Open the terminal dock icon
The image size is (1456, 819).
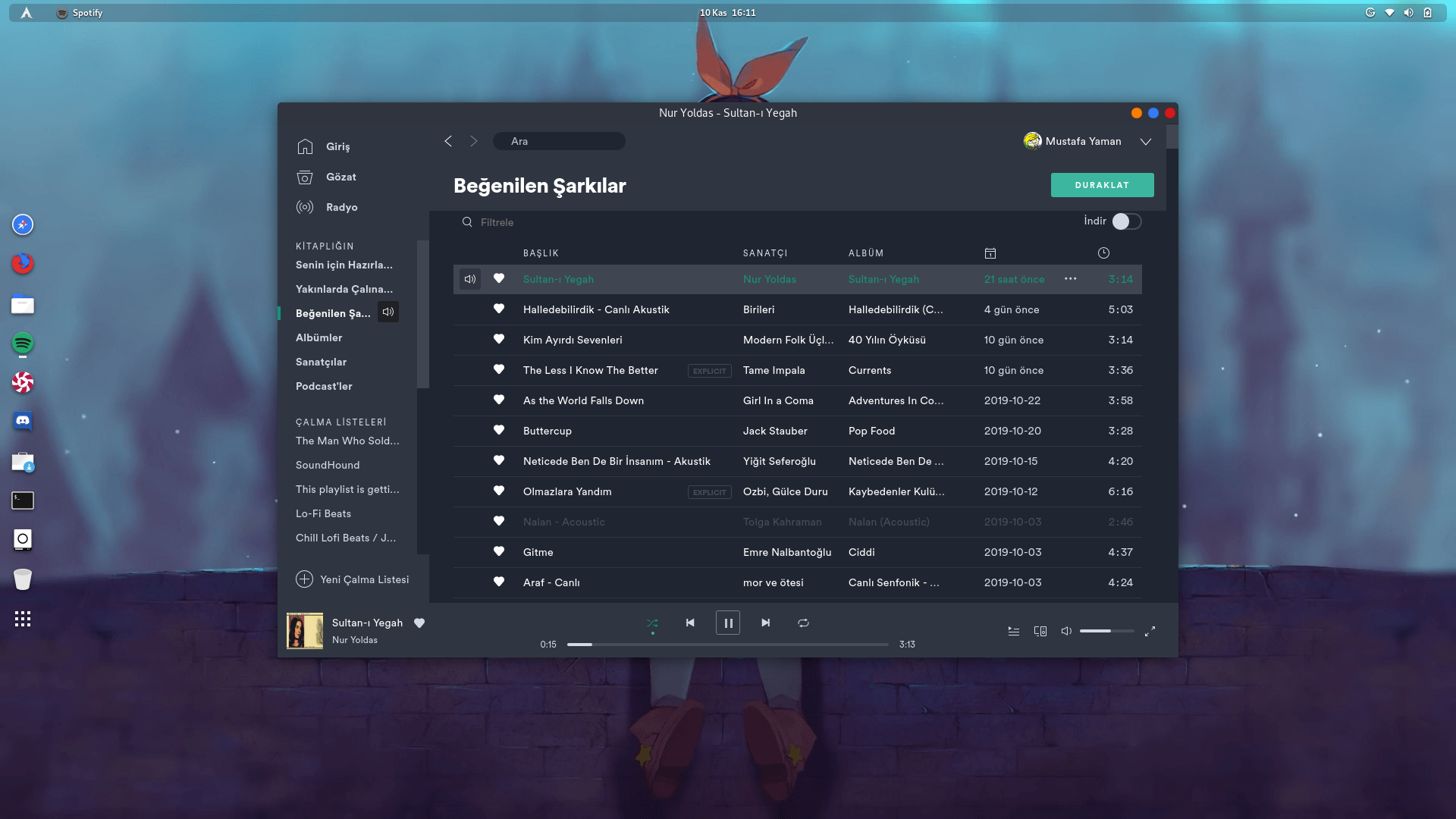[23, 500]
